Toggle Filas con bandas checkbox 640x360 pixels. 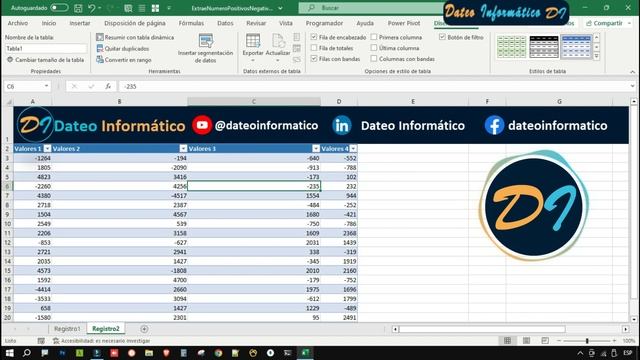tap(314, 59)
